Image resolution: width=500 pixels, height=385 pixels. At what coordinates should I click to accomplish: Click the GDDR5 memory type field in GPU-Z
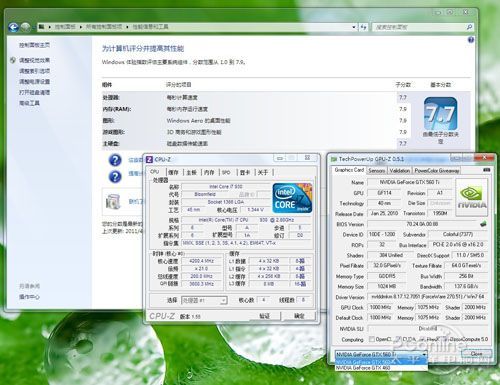click(x=387, y=276)
